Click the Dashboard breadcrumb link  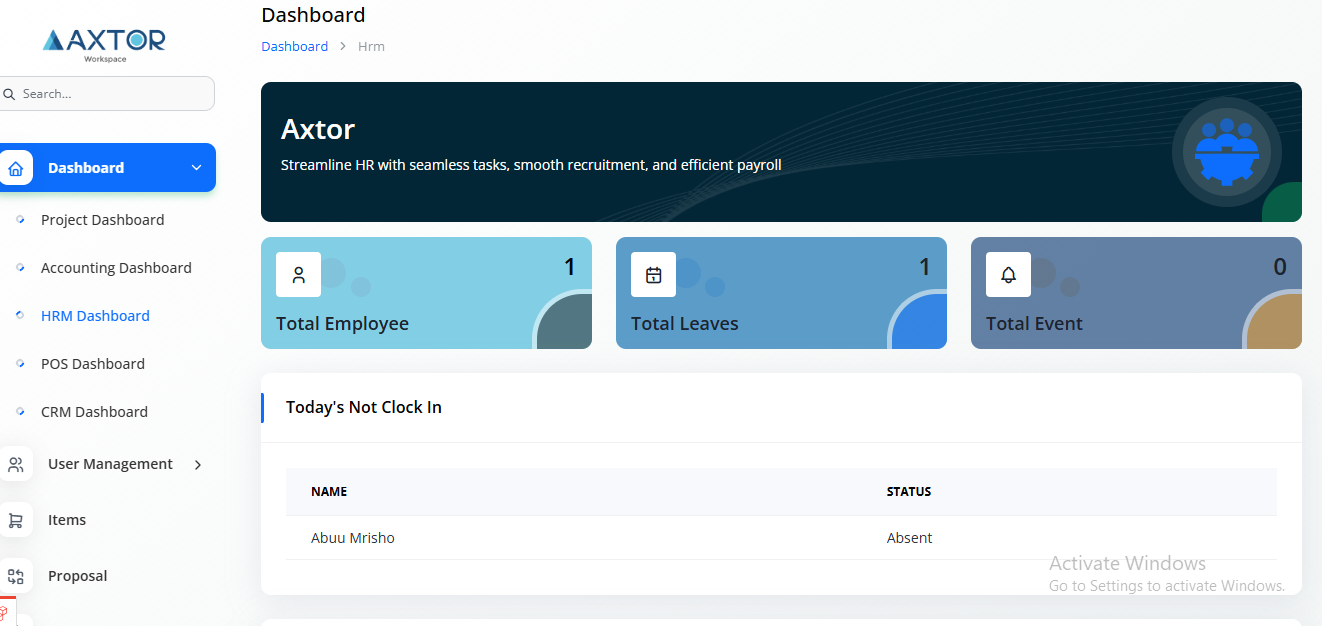[294, 46]
